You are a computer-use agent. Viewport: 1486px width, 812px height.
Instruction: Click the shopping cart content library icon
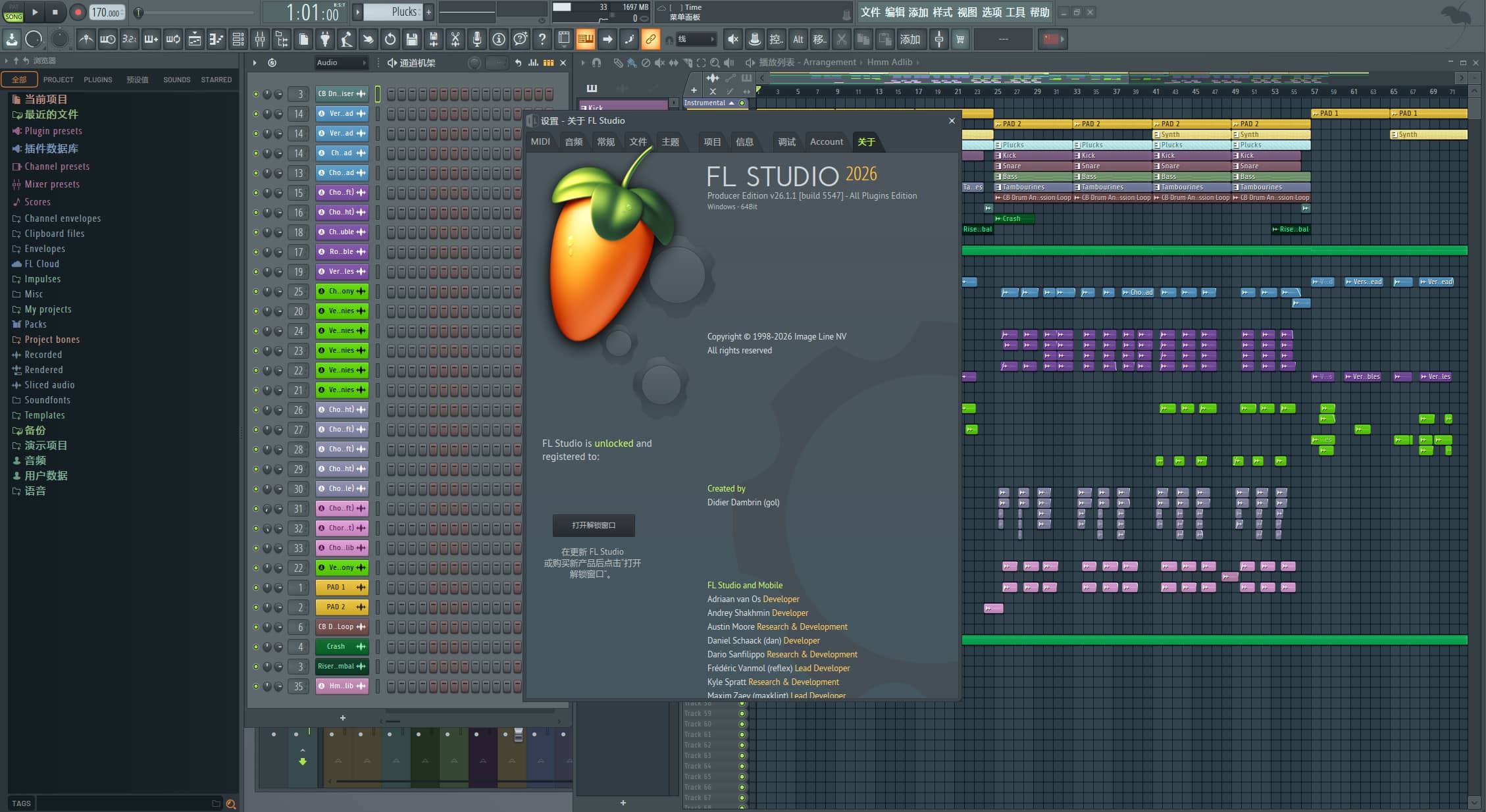click(x=961, y=39)
